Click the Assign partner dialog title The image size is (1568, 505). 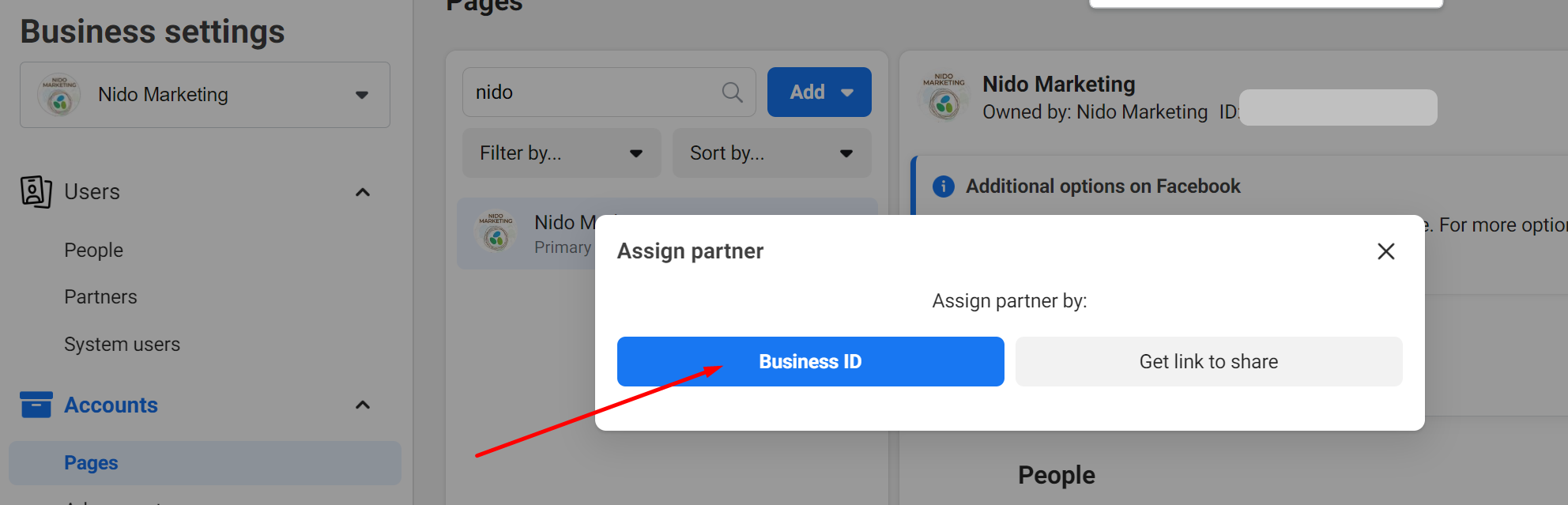click(690, 251)
